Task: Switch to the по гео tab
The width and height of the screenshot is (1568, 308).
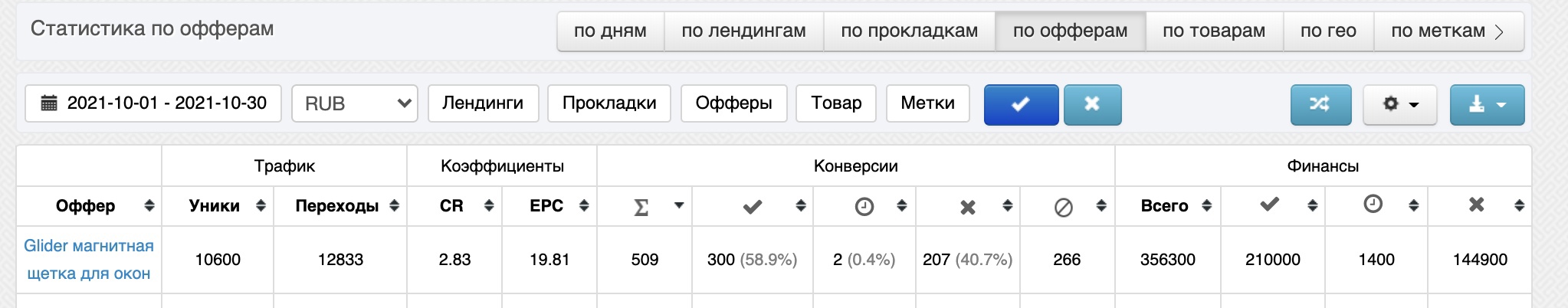Action: pos(1328,31)
